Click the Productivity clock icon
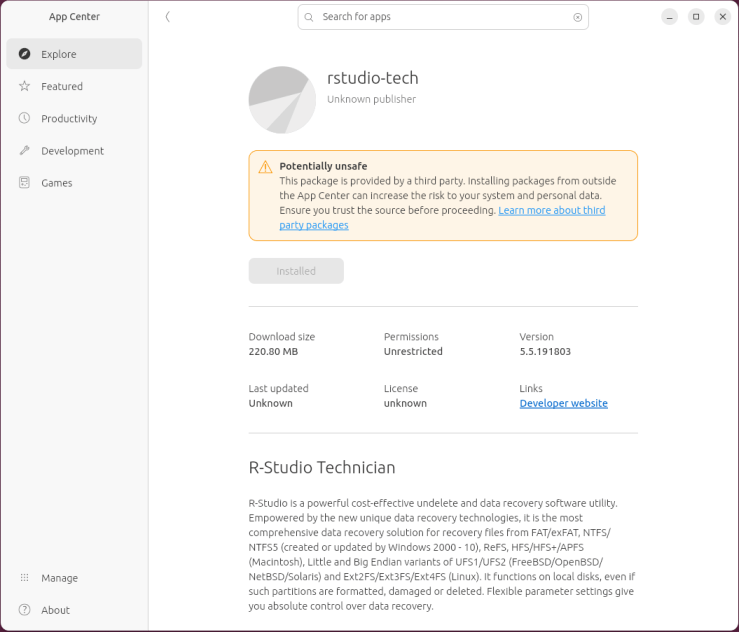Viewport: 739px width, 632px height. click(25, 118)
